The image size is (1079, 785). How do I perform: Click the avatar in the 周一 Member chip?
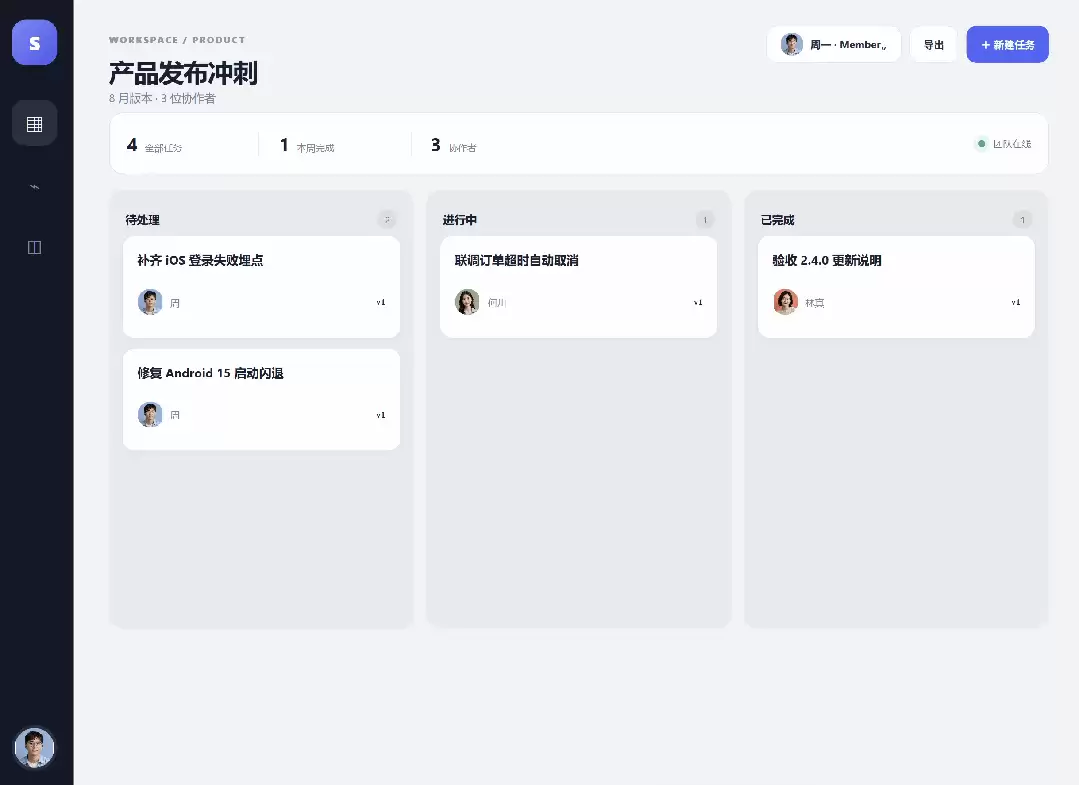point(792,45)
